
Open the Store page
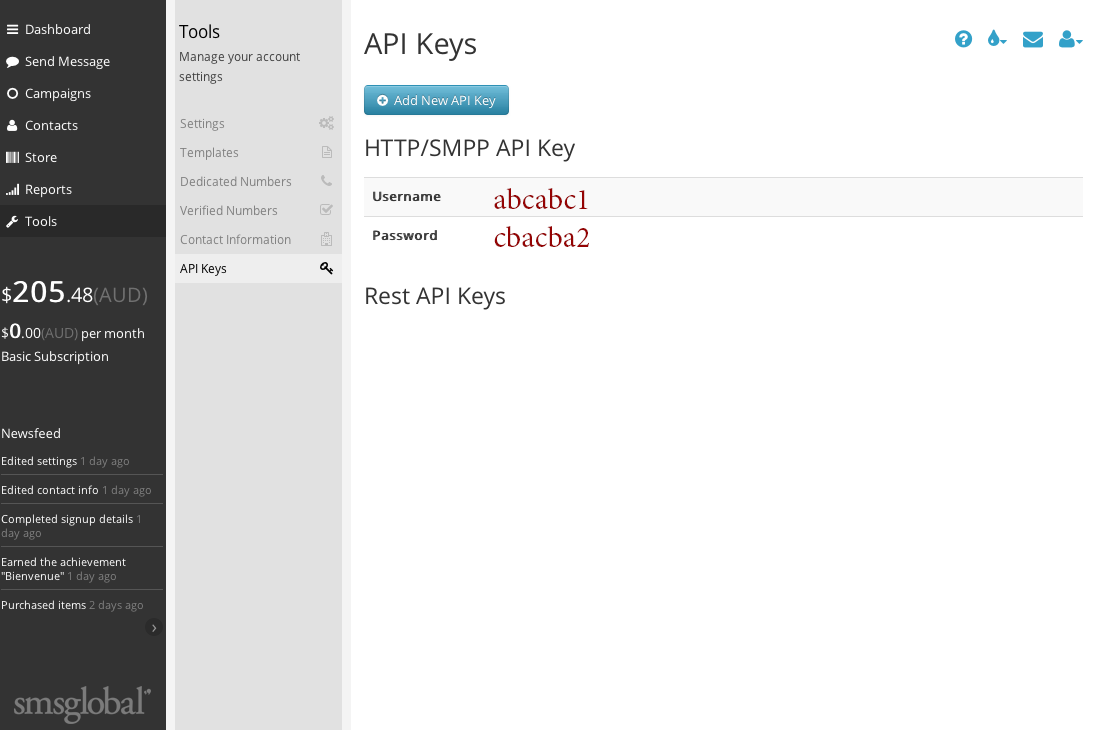tap(40, 158)
